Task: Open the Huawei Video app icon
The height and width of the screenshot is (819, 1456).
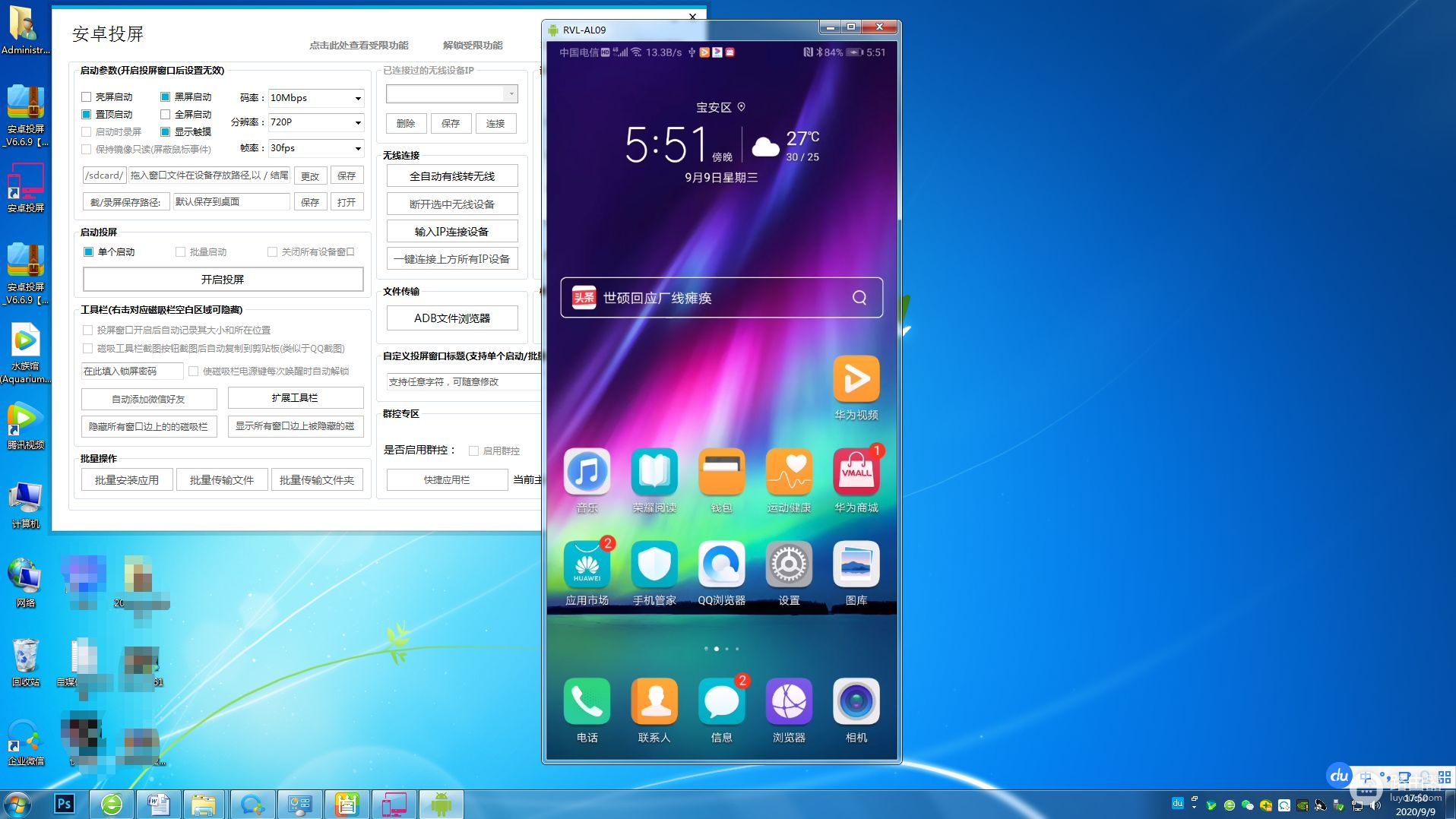Action: tap(856, 379)
